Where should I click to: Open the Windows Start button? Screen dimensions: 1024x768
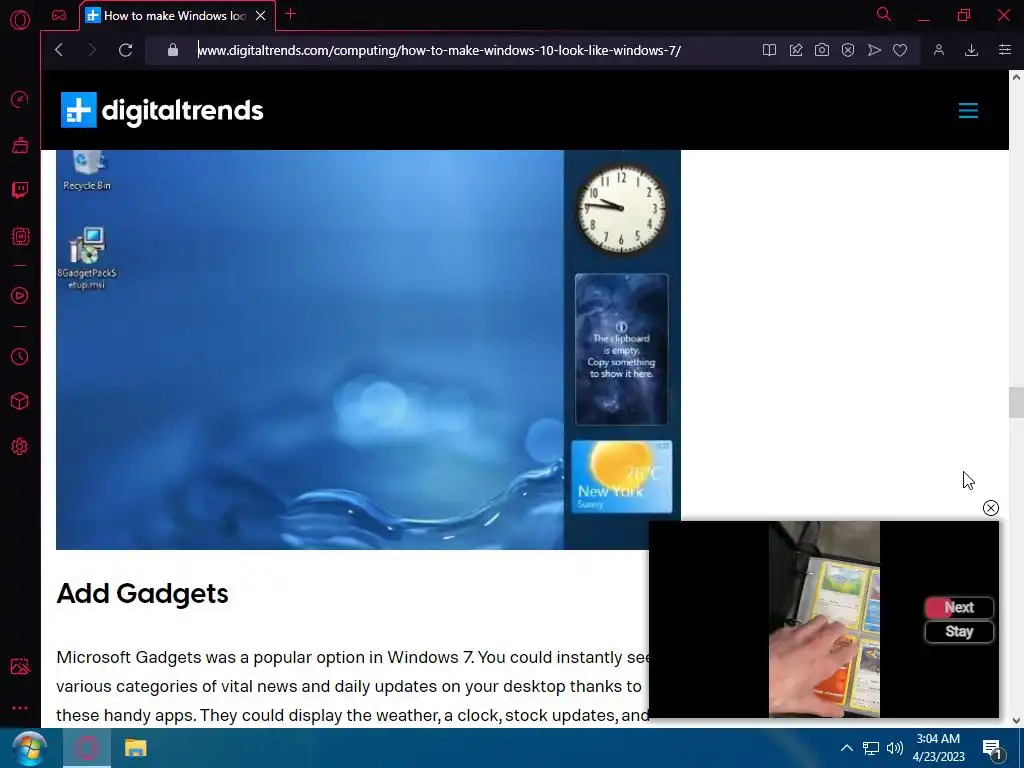coord(29,748)
